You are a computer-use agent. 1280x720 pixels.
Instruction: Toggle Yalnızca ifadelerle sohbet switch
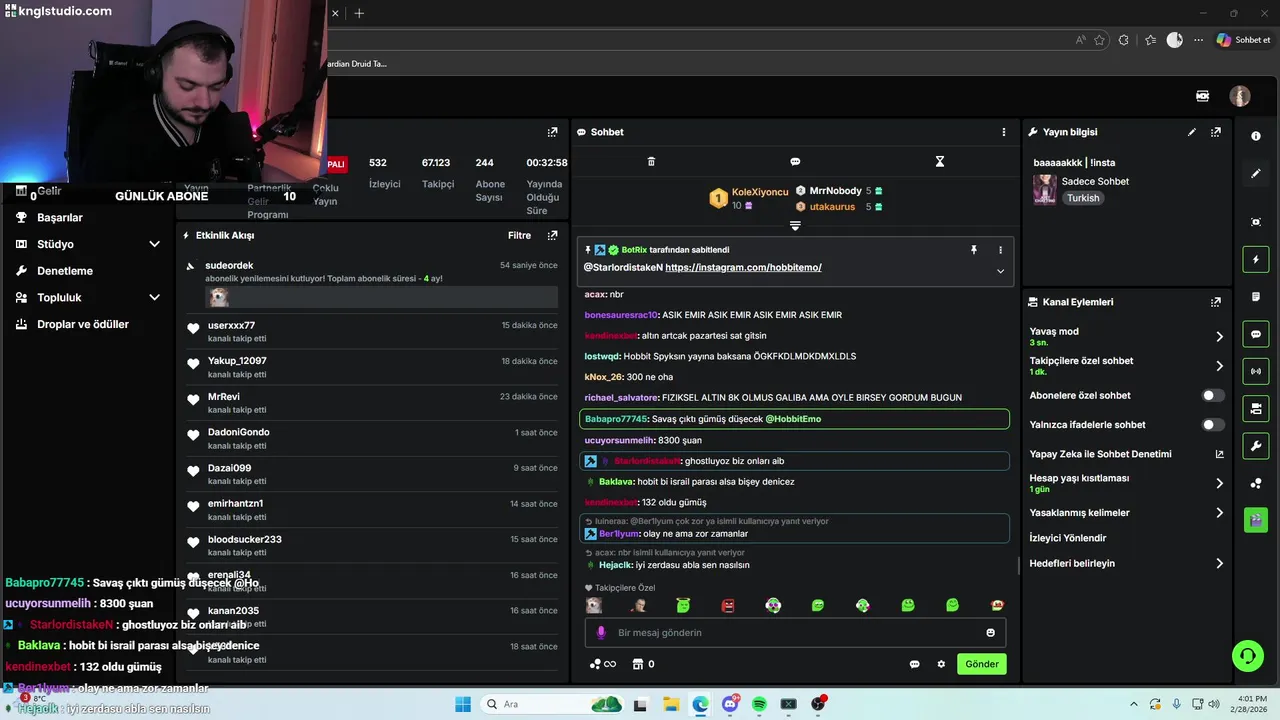[1213, 425]
